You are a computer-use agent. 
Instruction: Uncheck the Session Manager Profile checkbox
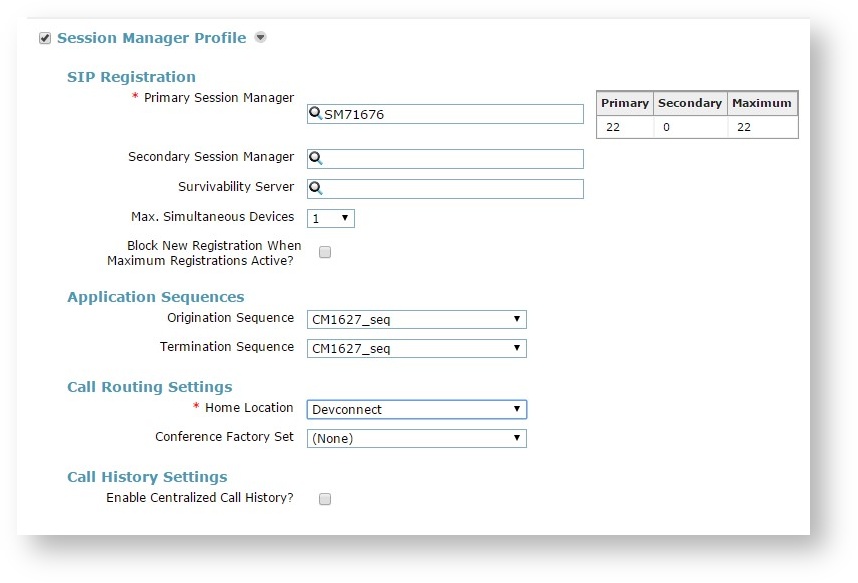click(45, 38)
